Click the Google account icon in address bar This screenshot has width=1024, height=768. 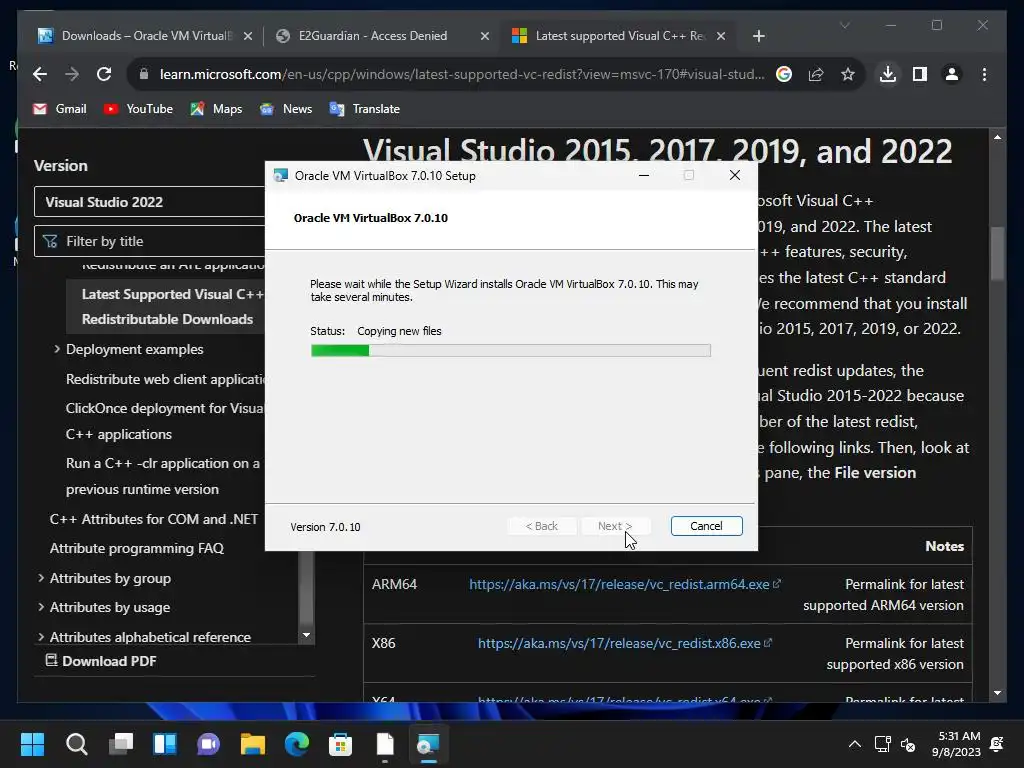784,74
